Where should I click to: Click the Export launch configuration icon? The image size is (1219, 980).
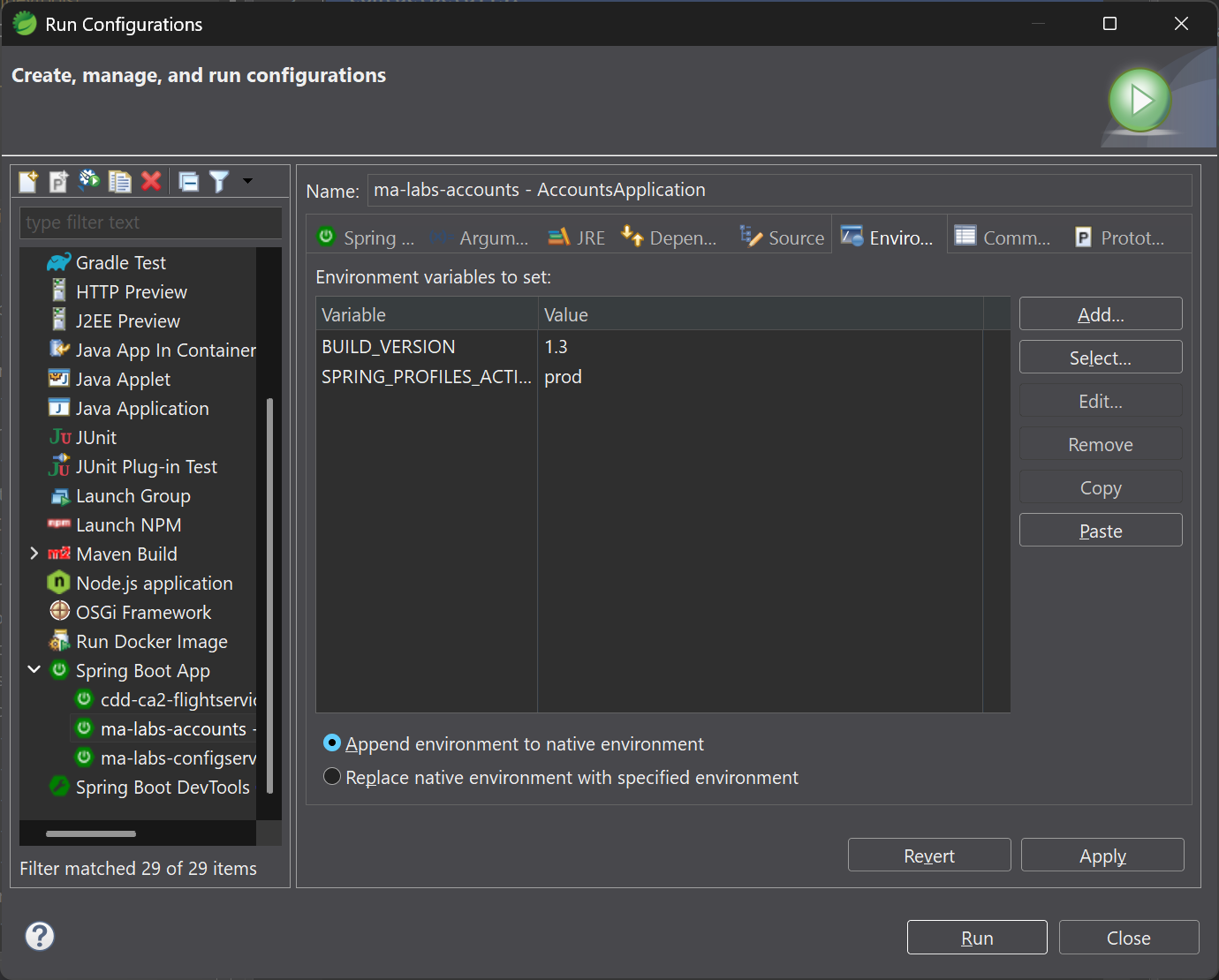[x=89, y=181]
